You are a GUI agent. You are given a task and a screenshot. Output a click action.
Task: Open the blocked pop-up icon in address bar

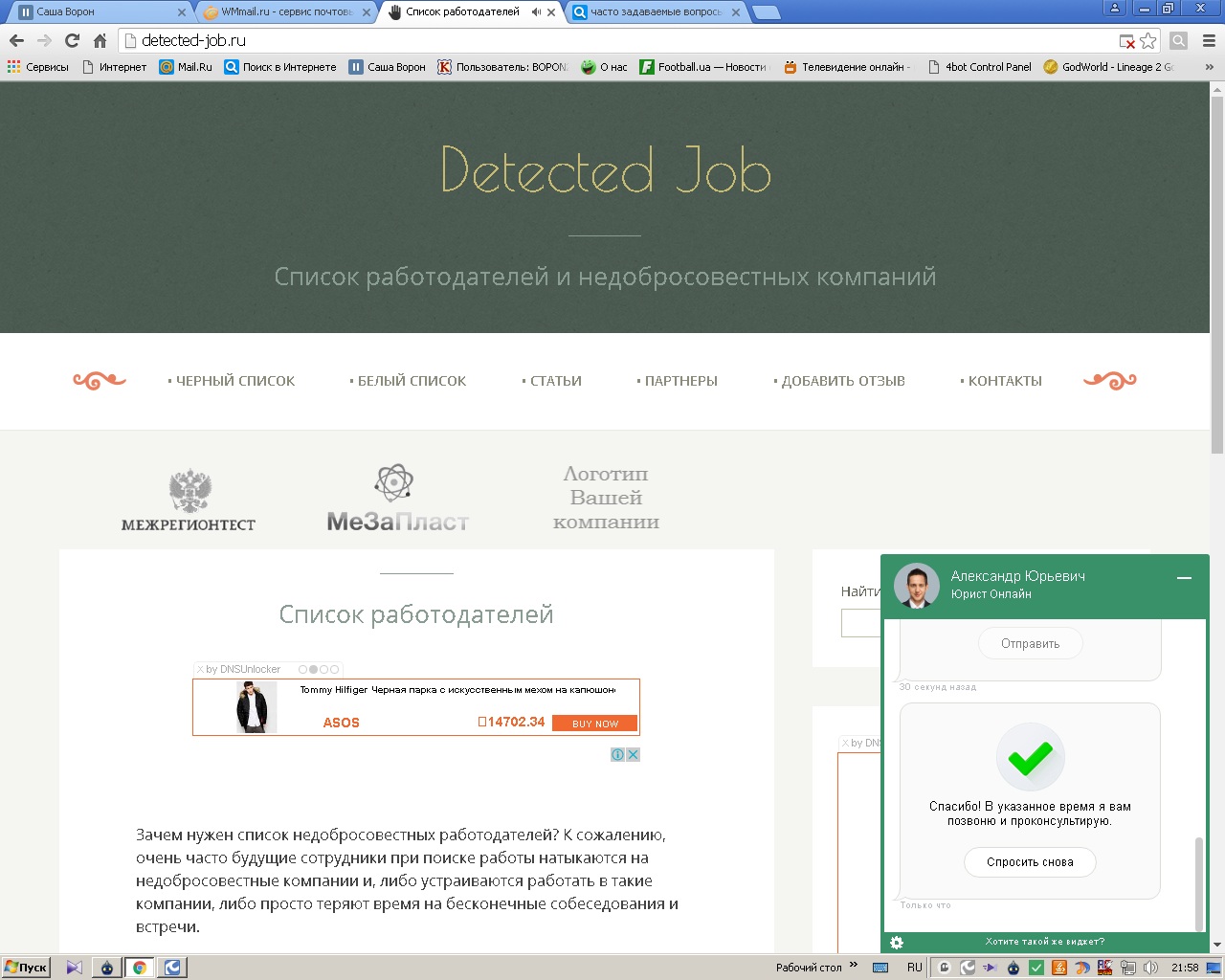[1127, 41]
